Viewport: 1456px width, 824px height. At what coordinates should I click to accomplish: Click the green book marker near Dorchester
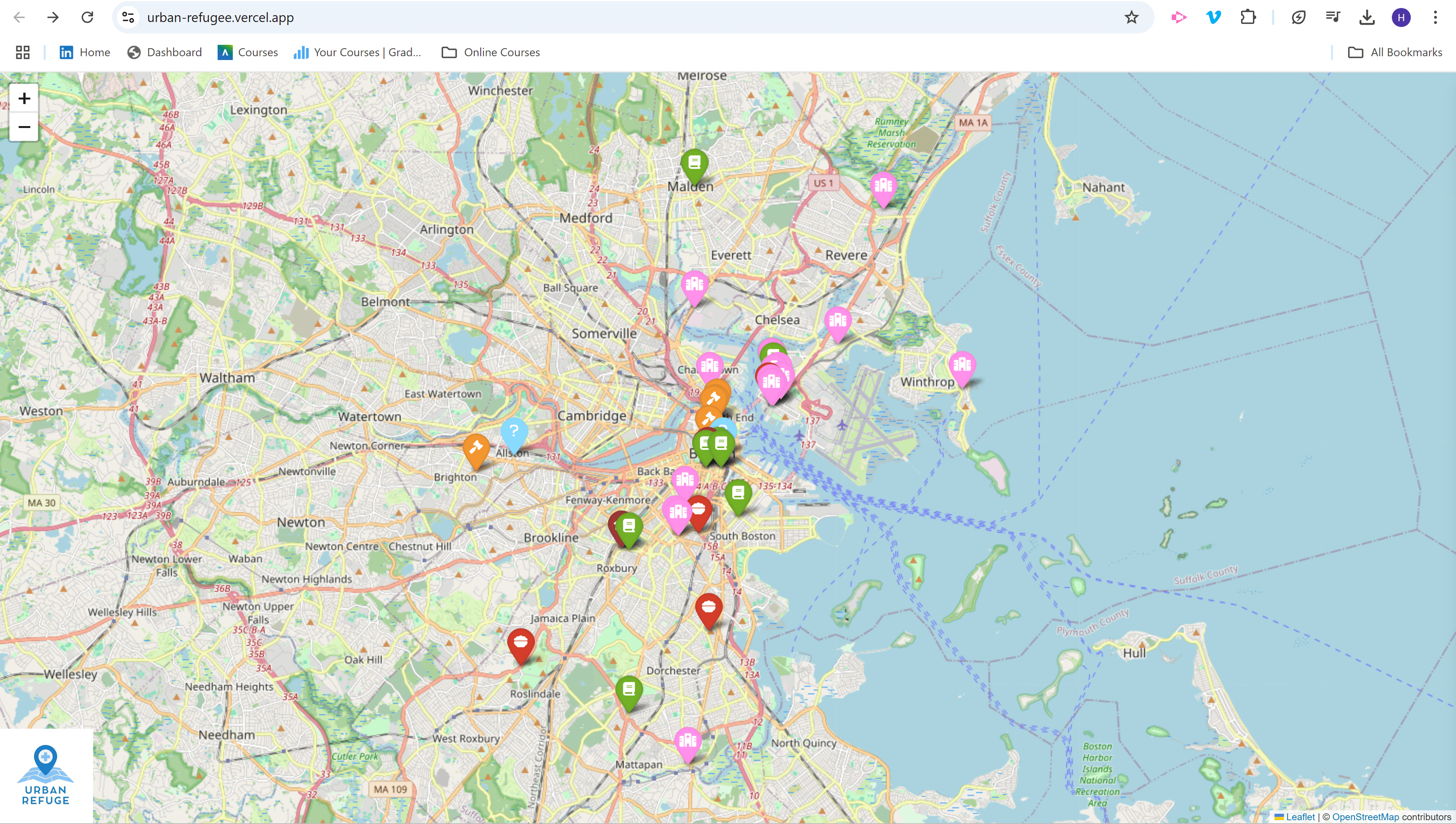click(629, 690)
